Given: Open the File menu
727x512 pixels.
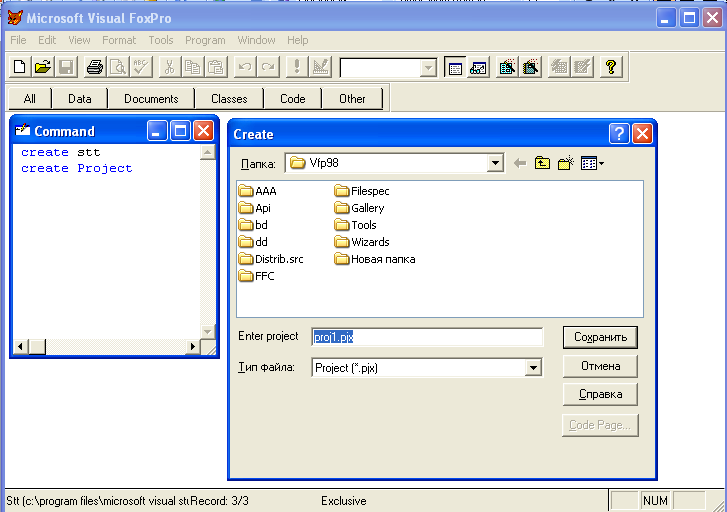Looking at the screenshot, I should click(x=18, y=40).
